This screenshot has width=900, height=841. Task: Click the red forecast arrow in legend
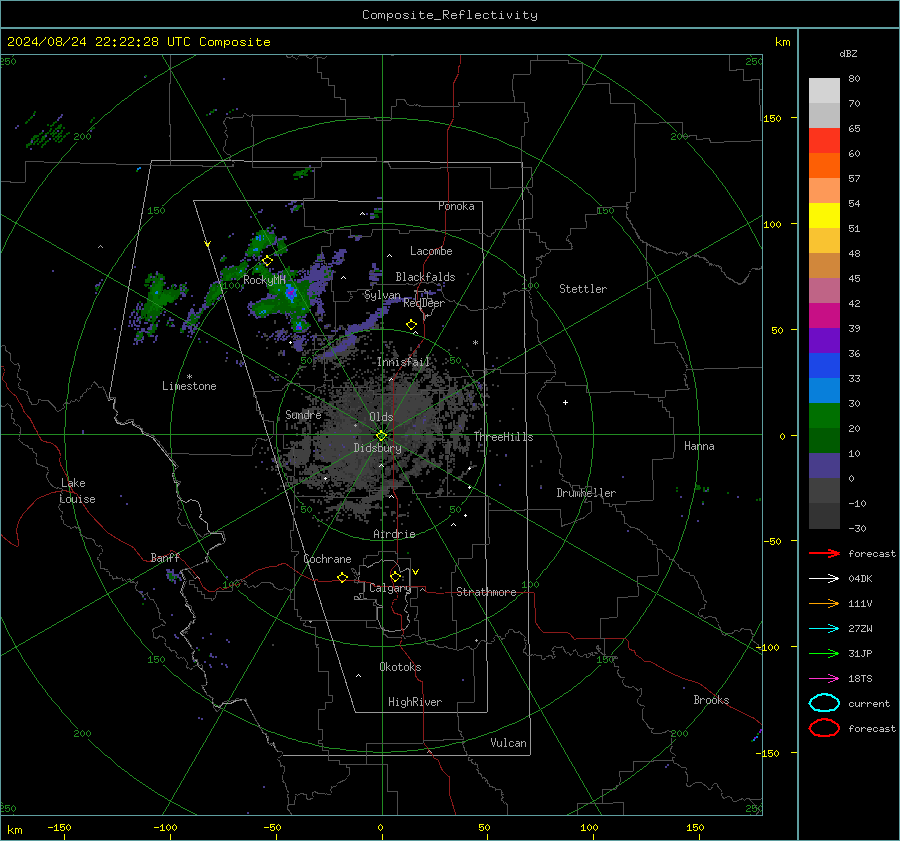click(824, 553)
